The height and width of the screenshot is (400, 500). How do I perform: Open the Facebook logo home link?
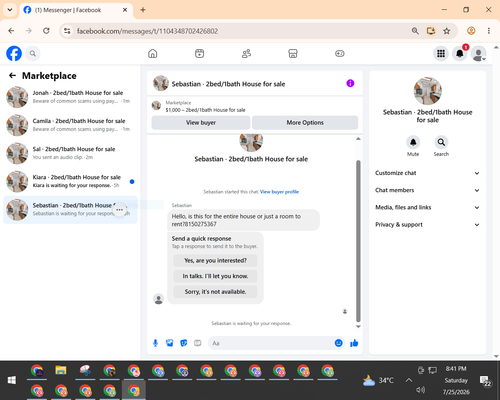pyautogui.click(x=14, y=53)
